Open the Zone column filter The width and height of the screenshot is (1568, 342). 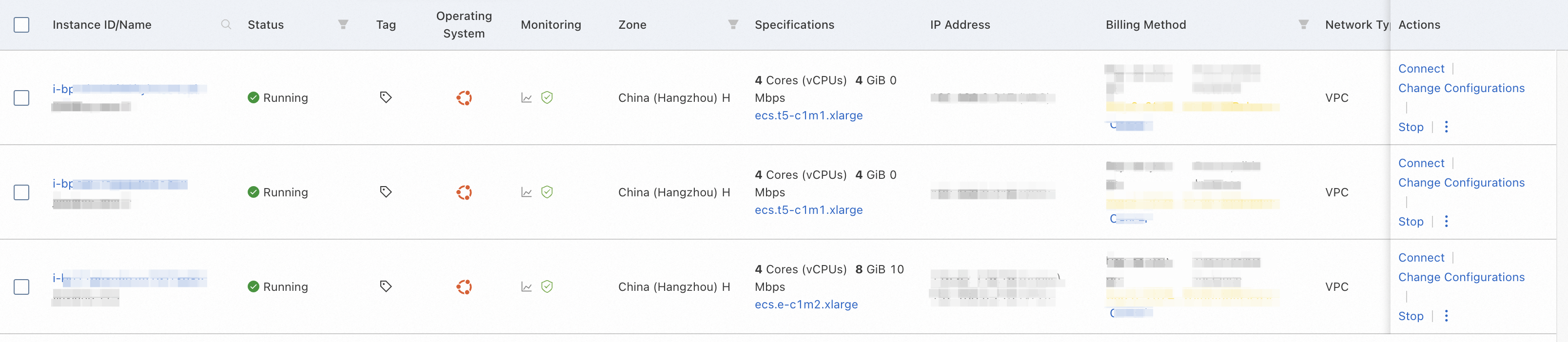click(733, 24)
